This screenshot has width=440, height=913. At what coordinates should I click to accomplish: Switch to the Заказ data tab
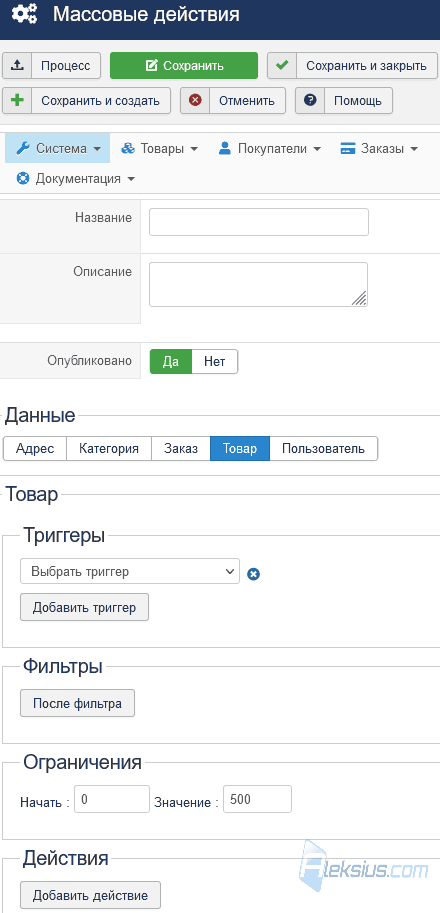pos(181,449)
